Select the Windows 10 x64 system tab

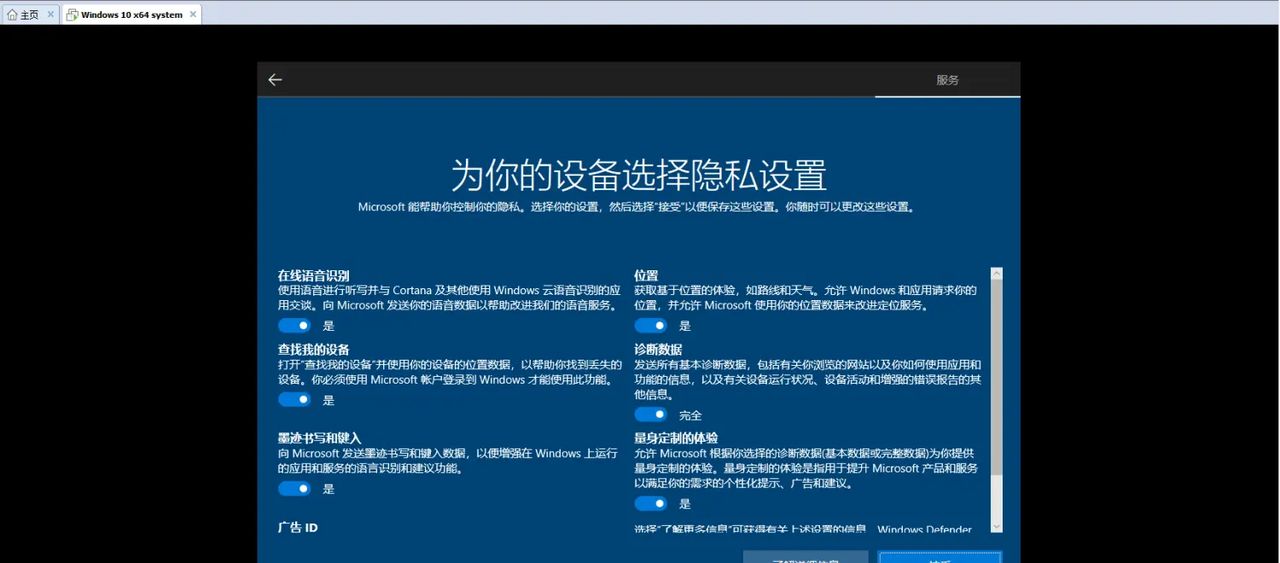point(132,15)
